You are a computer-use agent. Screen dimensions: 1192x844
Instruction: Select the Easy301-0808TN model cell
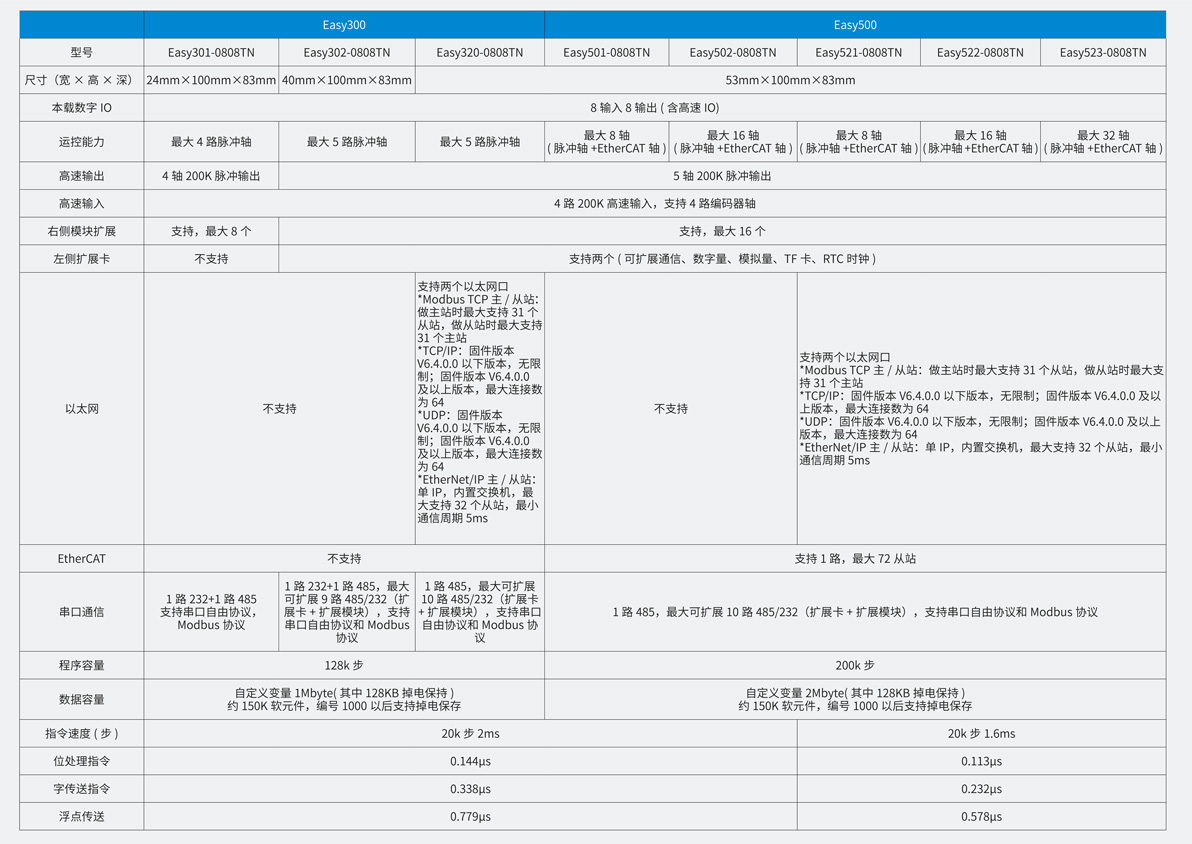pyautogui.click(x=211, y=53)
